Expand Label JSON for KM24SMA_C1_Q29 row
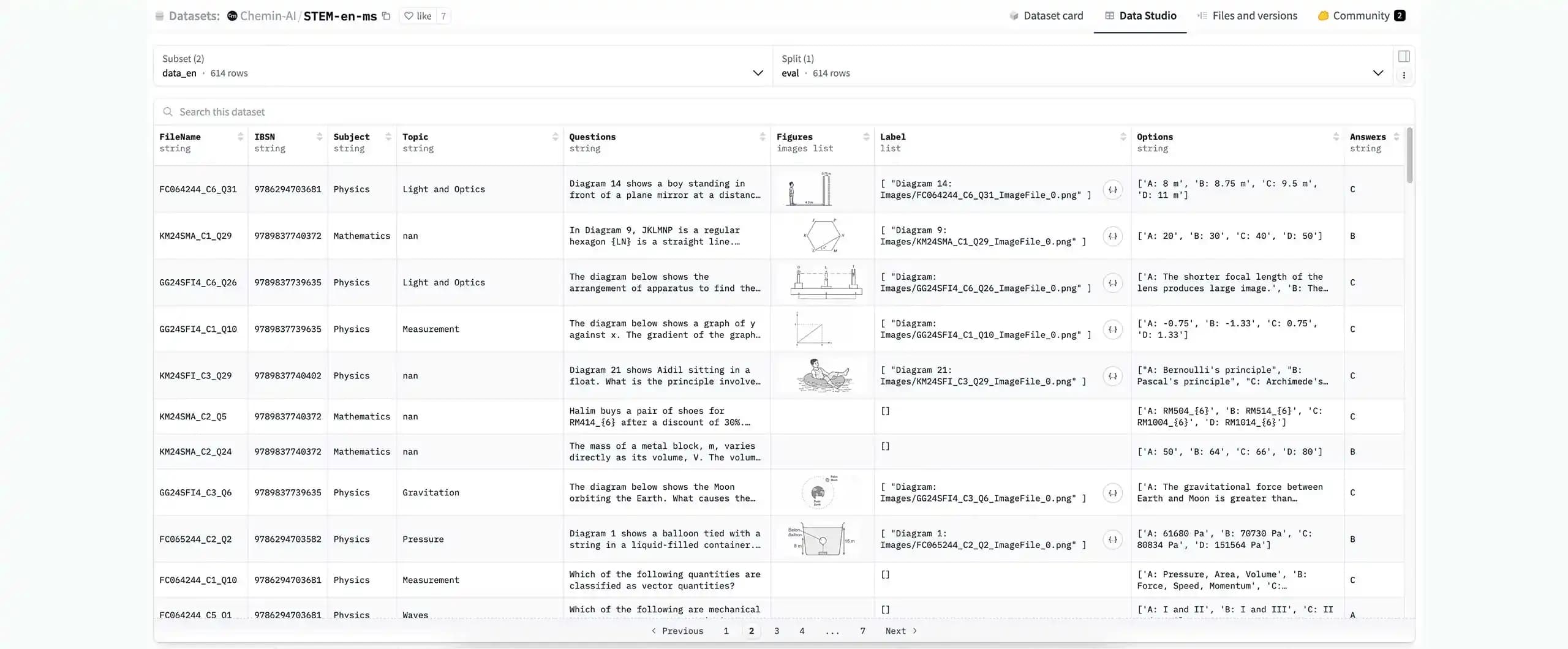Screen dimensions: 1568x649 point(1113,236)
